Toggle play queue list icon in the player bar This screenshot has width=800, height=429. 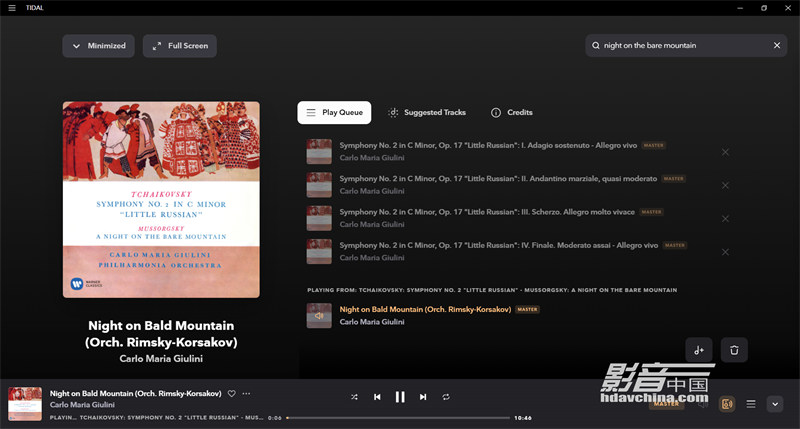pos(751,404)
